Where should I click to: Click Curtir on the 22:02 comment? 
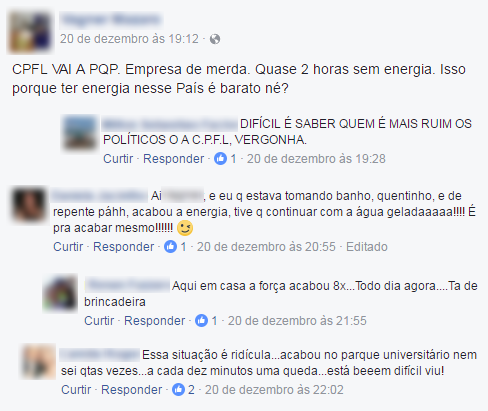(76, 390)
